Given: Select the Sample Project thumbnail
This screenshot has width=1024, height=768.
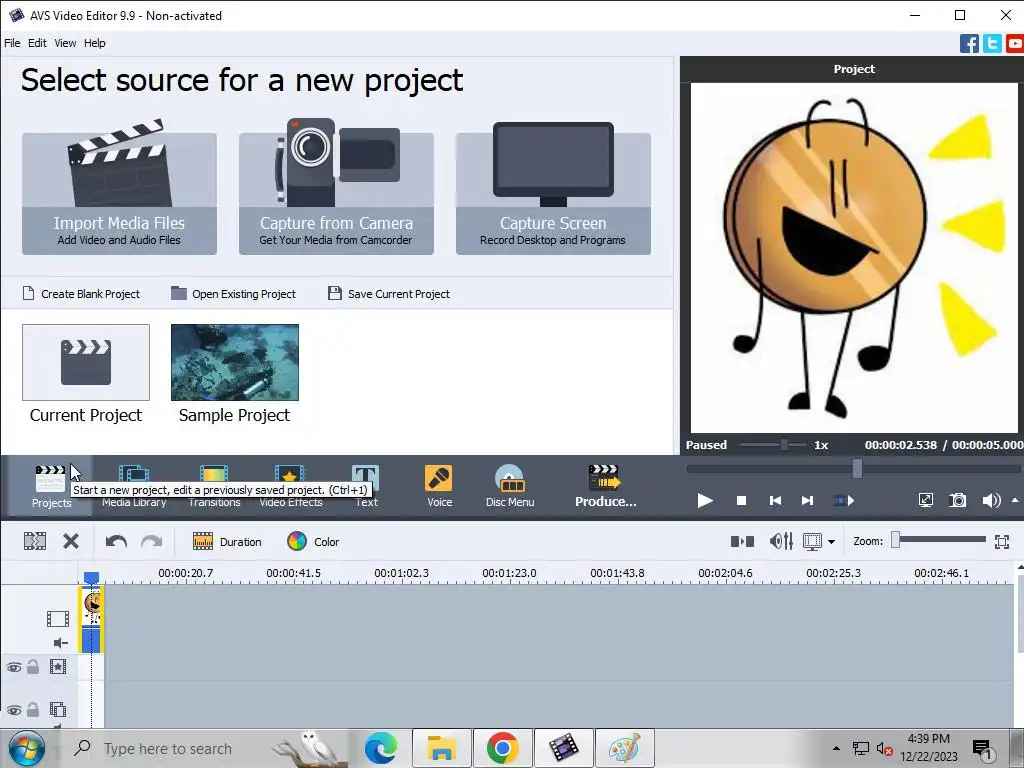Looking at the screenshot, I should click(234, 362).
